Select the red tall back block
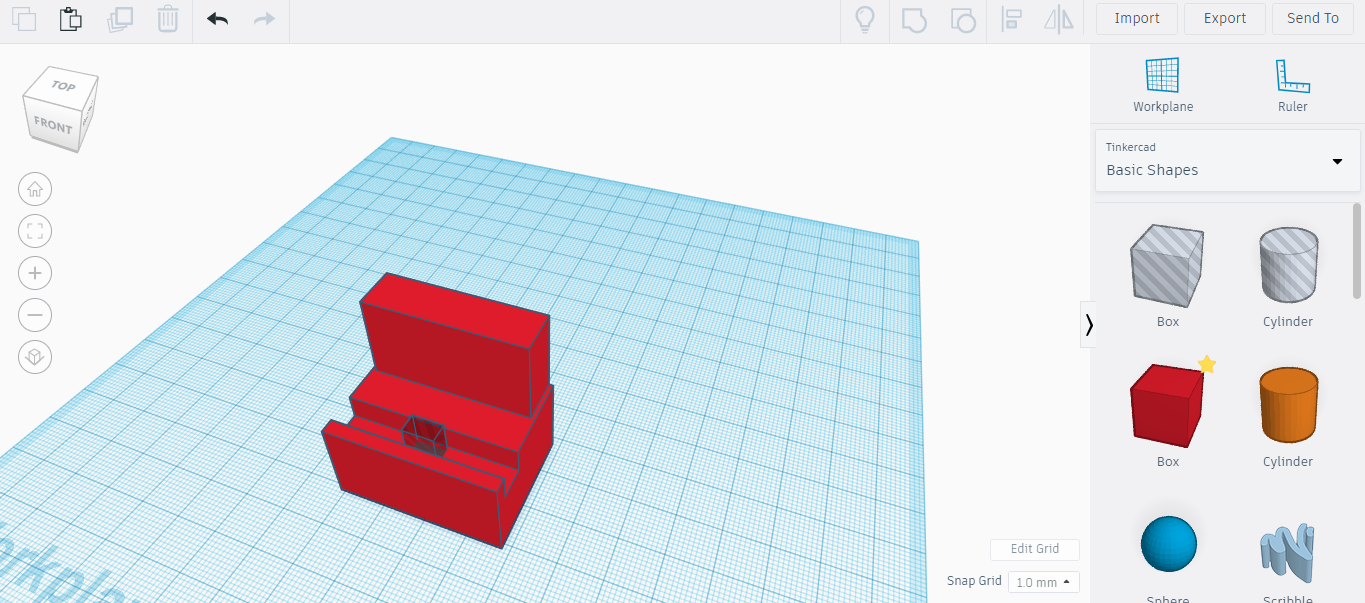This screenshot has width=1365, height=603. click(x=455, y=345)
